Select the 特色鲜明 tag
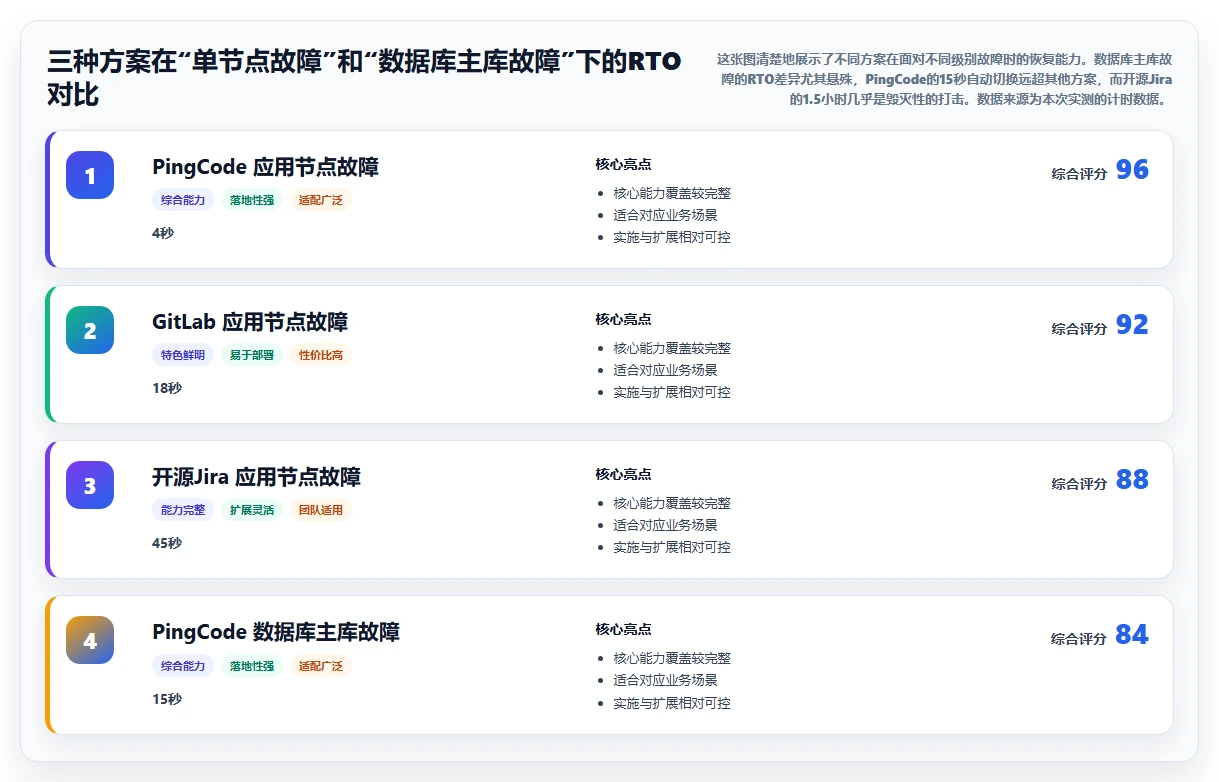 coord(183,355)
